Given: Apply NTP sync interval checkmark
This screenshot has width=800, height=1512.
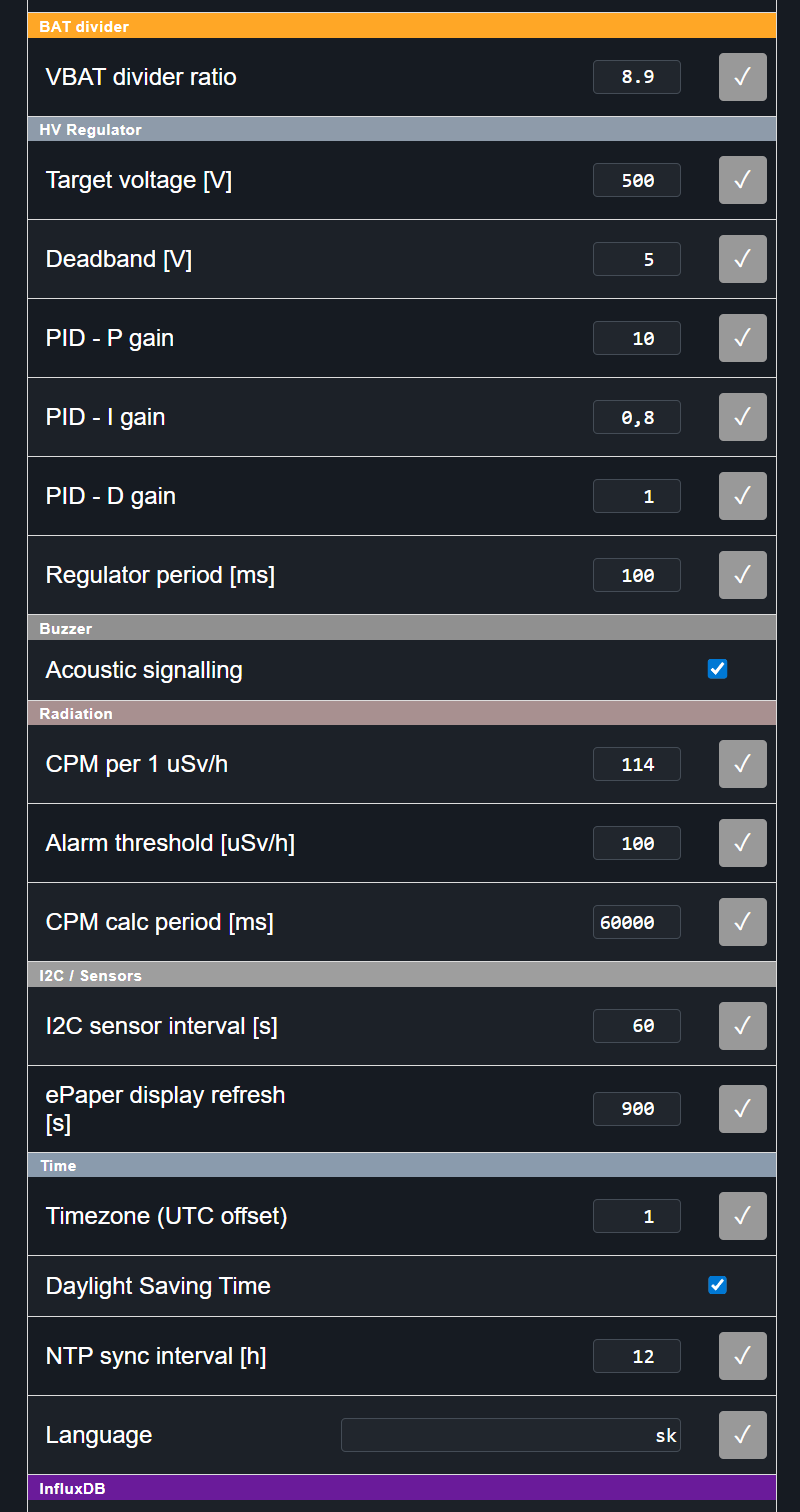Looking at the screenshot, I should [743, 1356].
